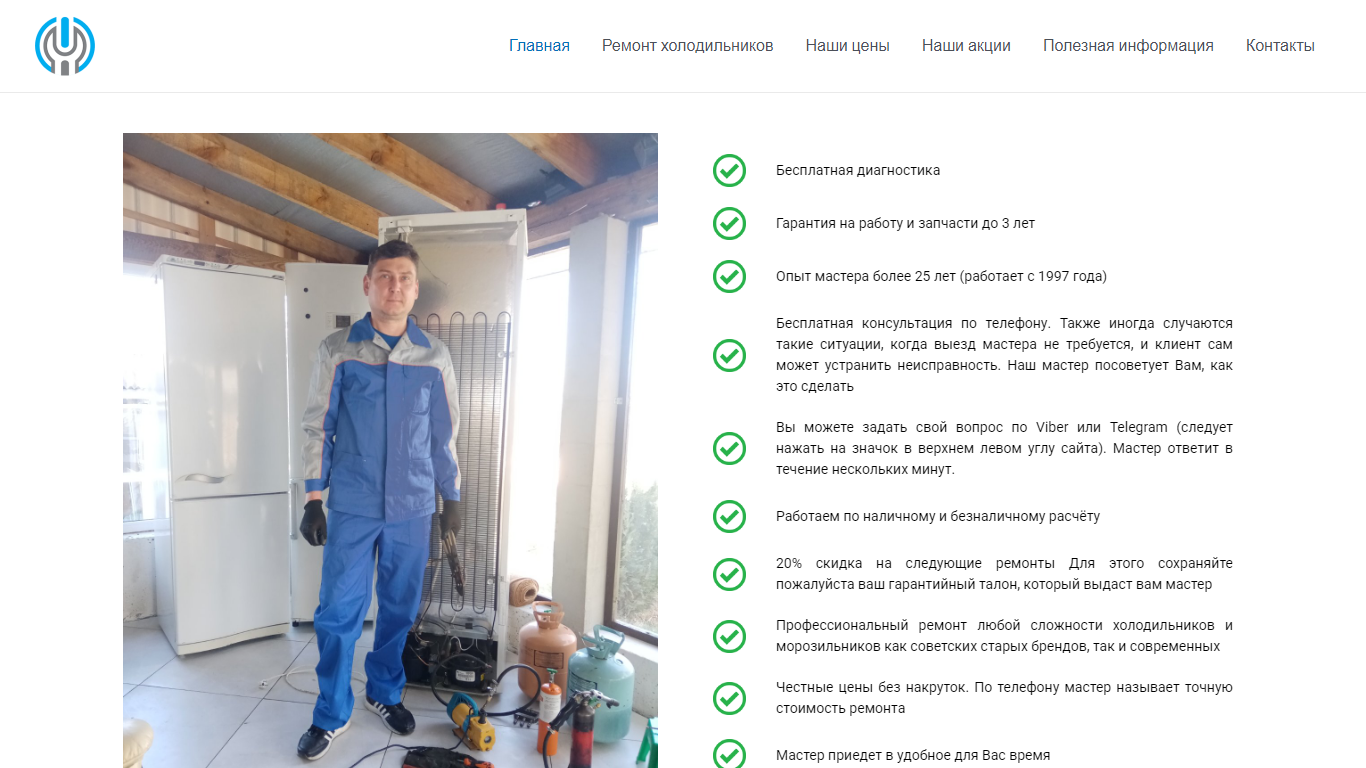Click text Работаем по наличному и безналичному расчёту
The height and width of the screenshot is (768, 1366).
[938, 516]
